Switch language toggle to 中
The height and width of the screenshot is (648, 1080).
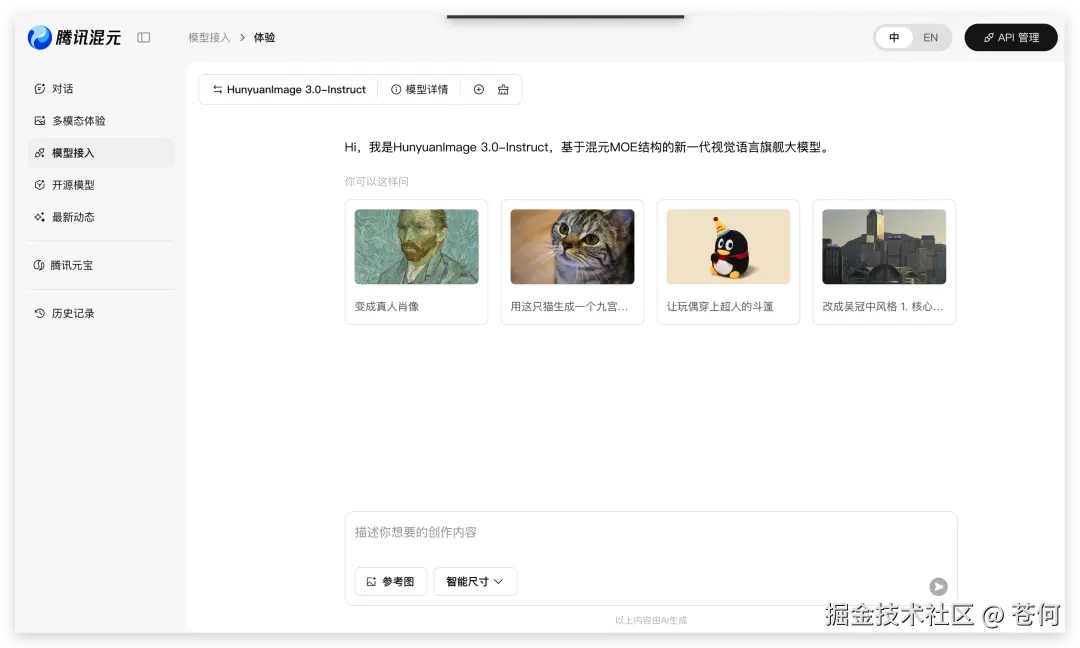click(x=894, y=37)
